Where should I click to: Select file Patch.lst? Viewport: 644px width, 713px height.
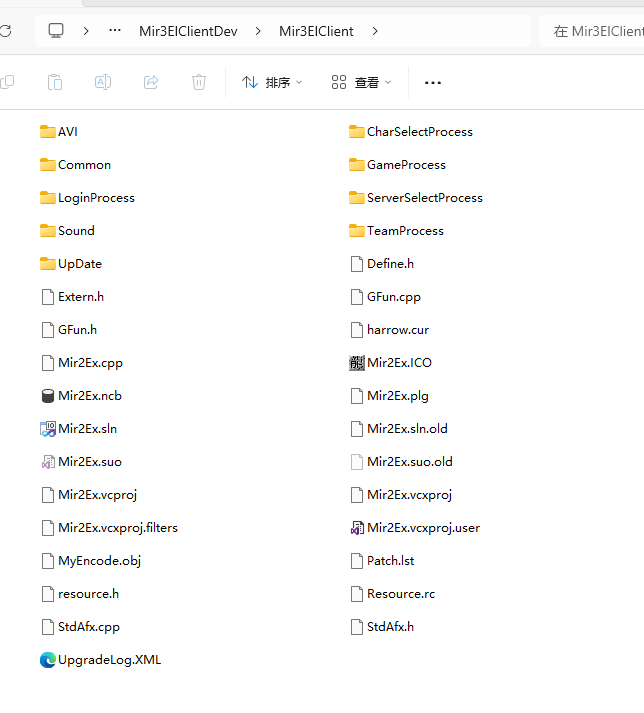click(x=382, y=561)
